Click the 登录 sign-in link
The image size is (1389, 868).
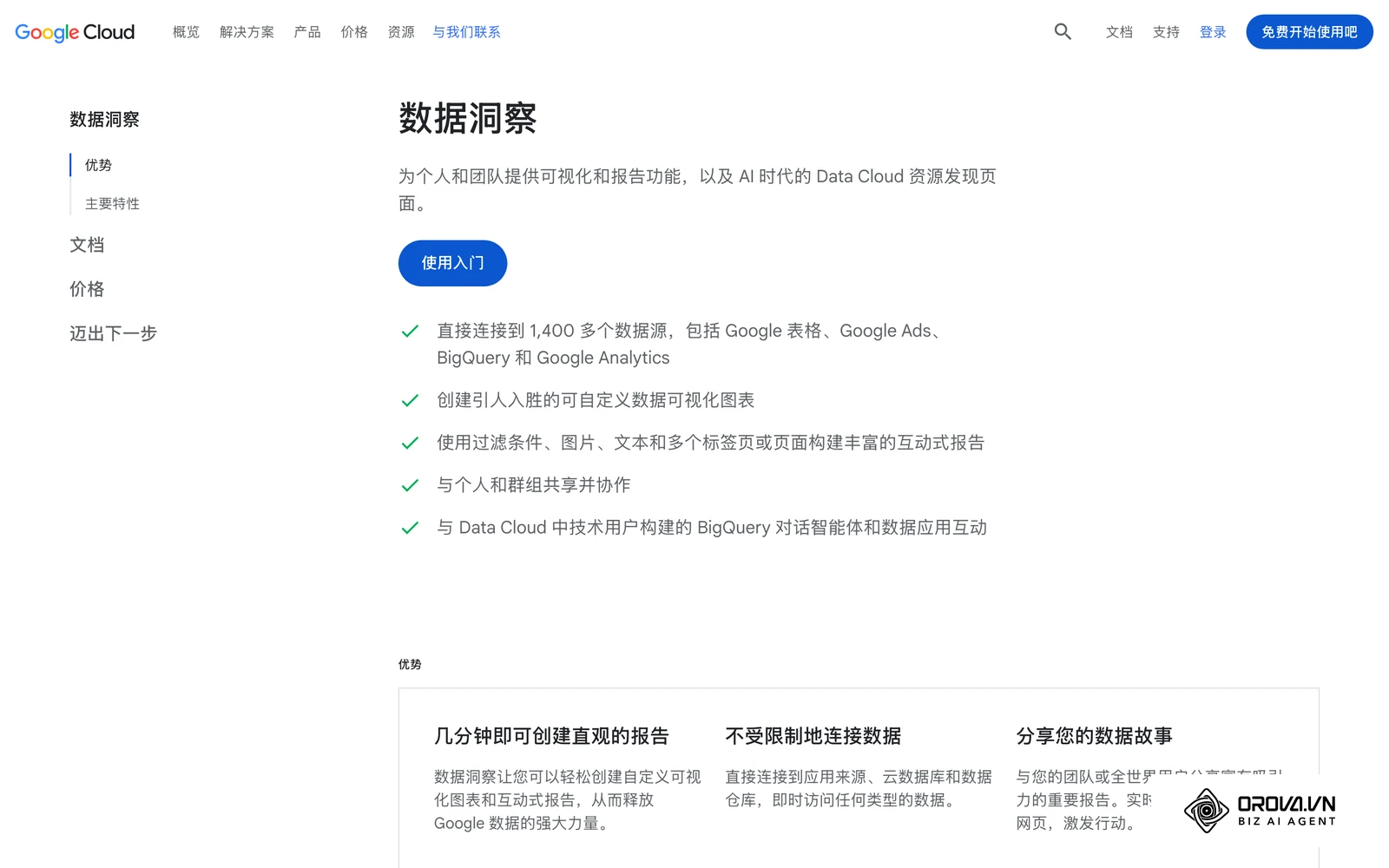coord(1213,32)
